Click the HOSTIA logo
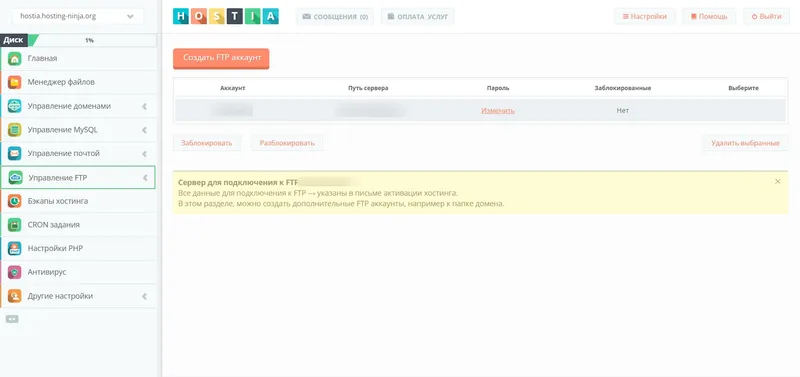The height and width of the screenshot is (377, 800). pyautogui.click(x=226, y=16)
